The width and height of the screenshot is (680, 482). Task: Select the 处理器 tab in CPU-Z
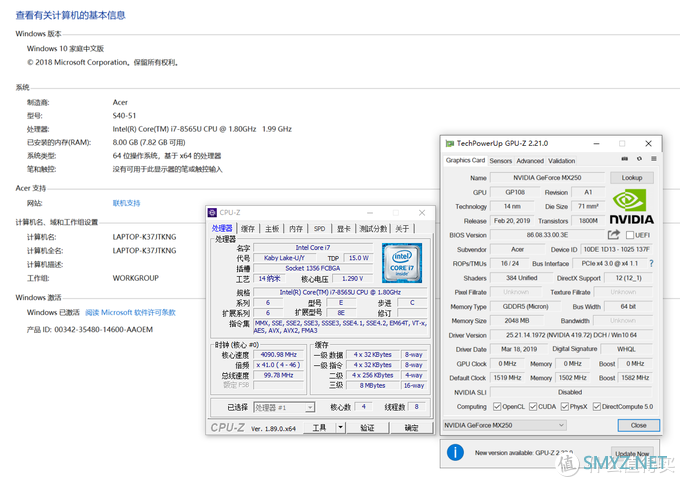[222, 228]
